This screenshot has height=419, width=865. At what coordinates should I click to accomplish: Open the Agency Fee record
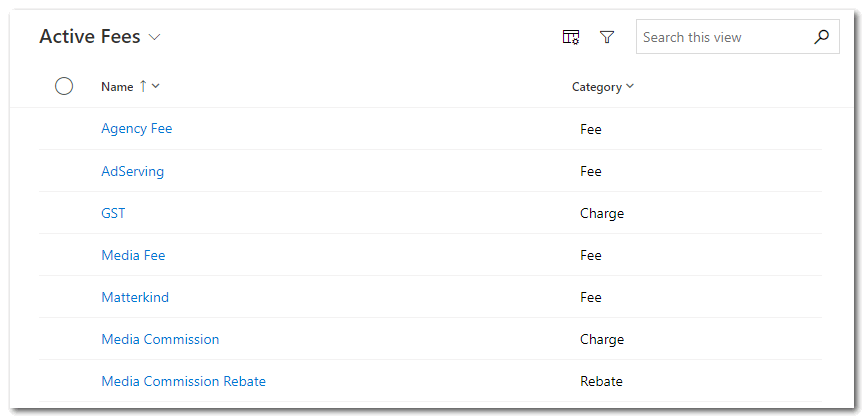[x=136, y=129]
